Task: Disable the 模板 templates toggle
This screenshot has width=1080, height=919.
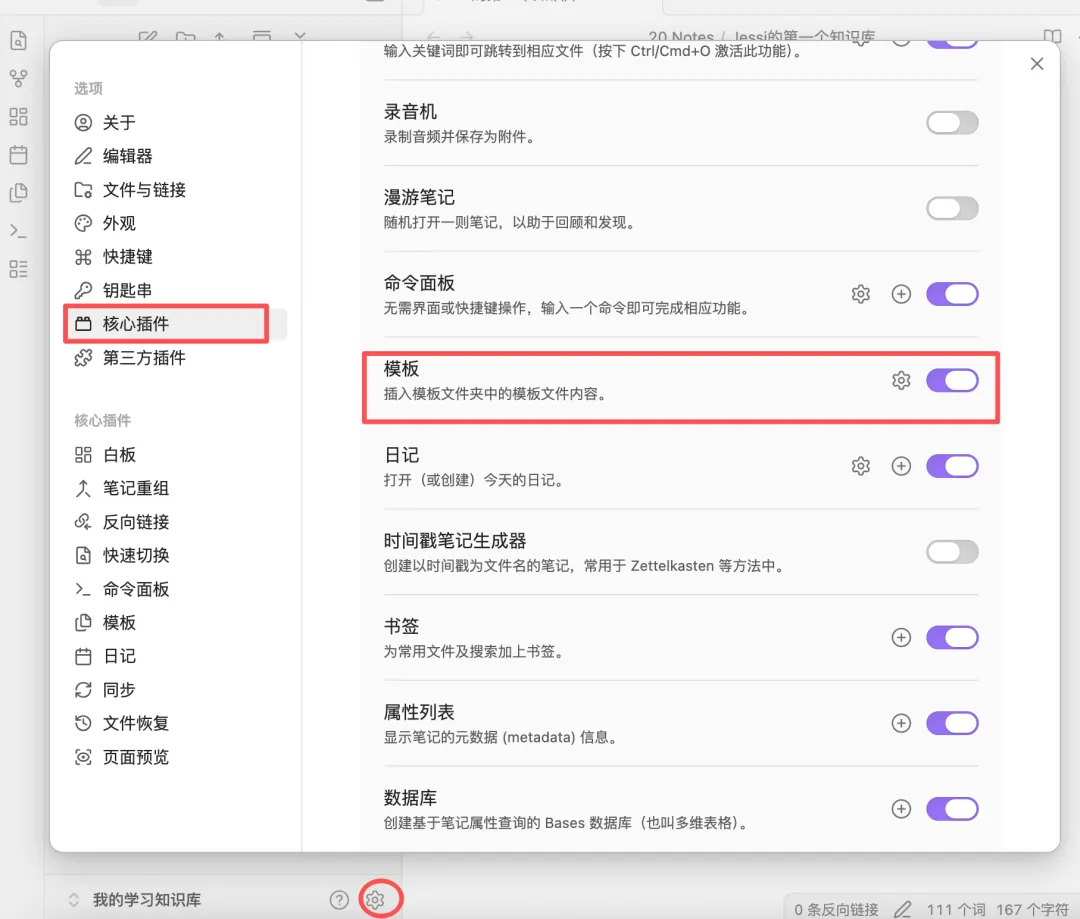Action: pos(952,380)
